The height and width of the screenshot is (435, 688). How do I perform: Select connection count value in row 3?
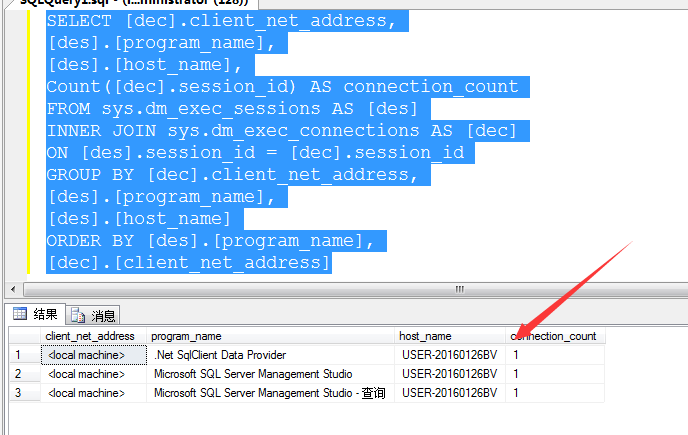coord(555,393)
